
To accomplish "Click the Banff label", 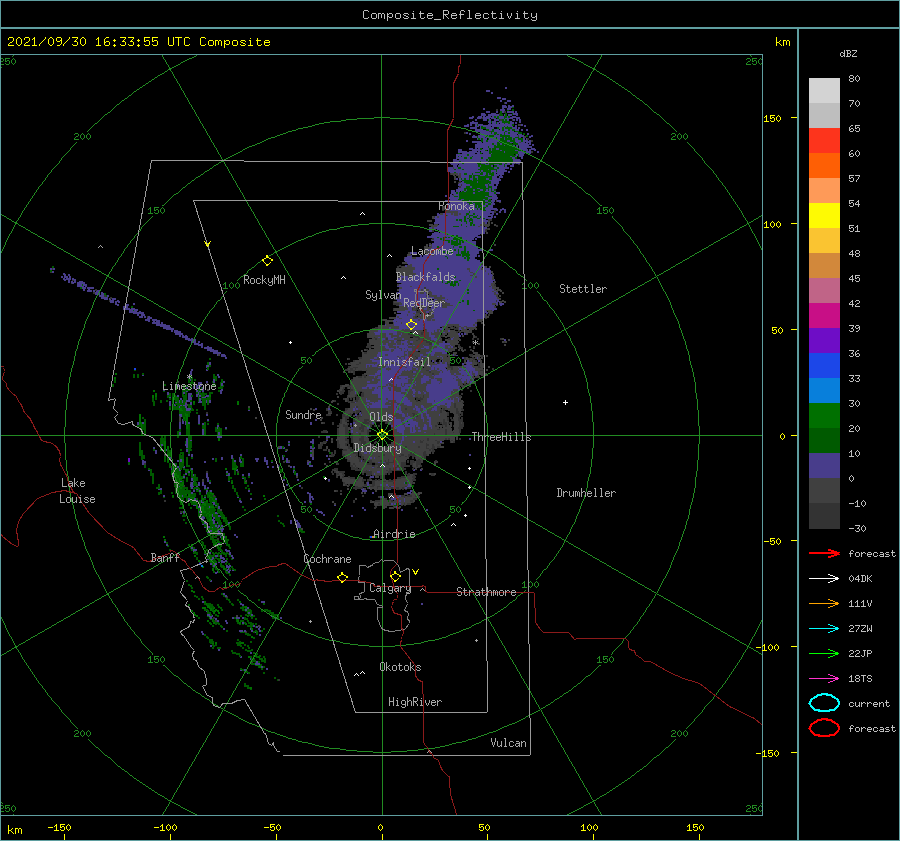I will [x=165, y=557].
